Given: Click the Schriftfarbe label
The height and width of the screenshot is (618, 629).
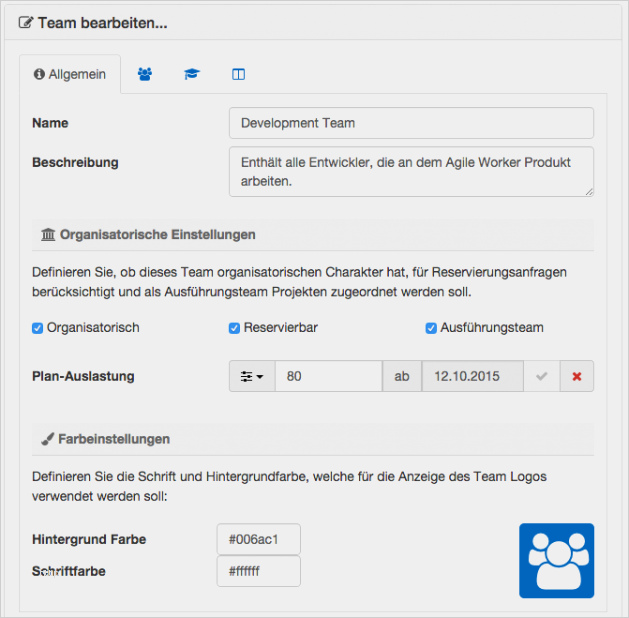Looking at the screenshot, I should [x=69, y=571].
